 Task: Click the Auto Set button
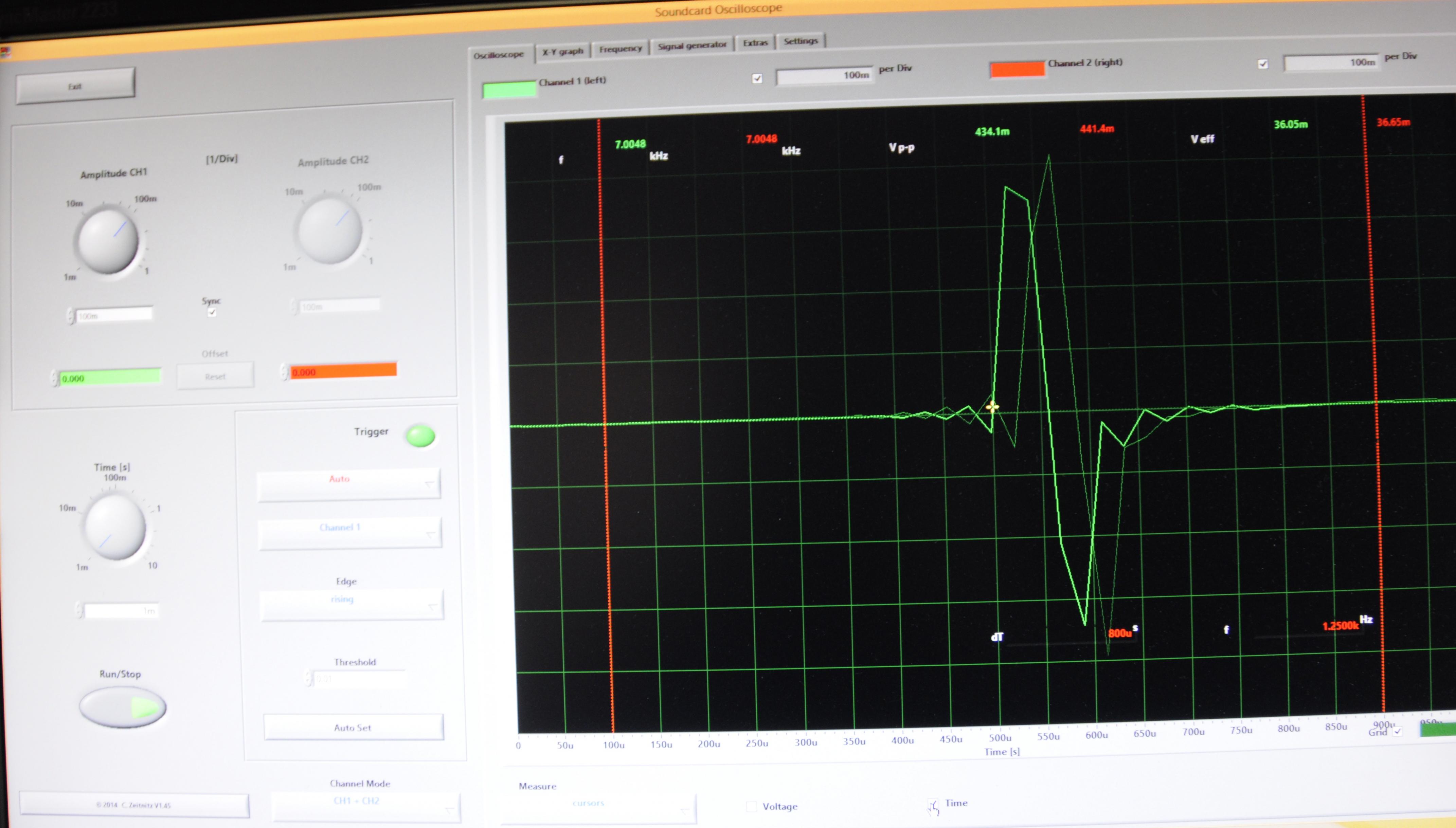(x=353, y=728)
